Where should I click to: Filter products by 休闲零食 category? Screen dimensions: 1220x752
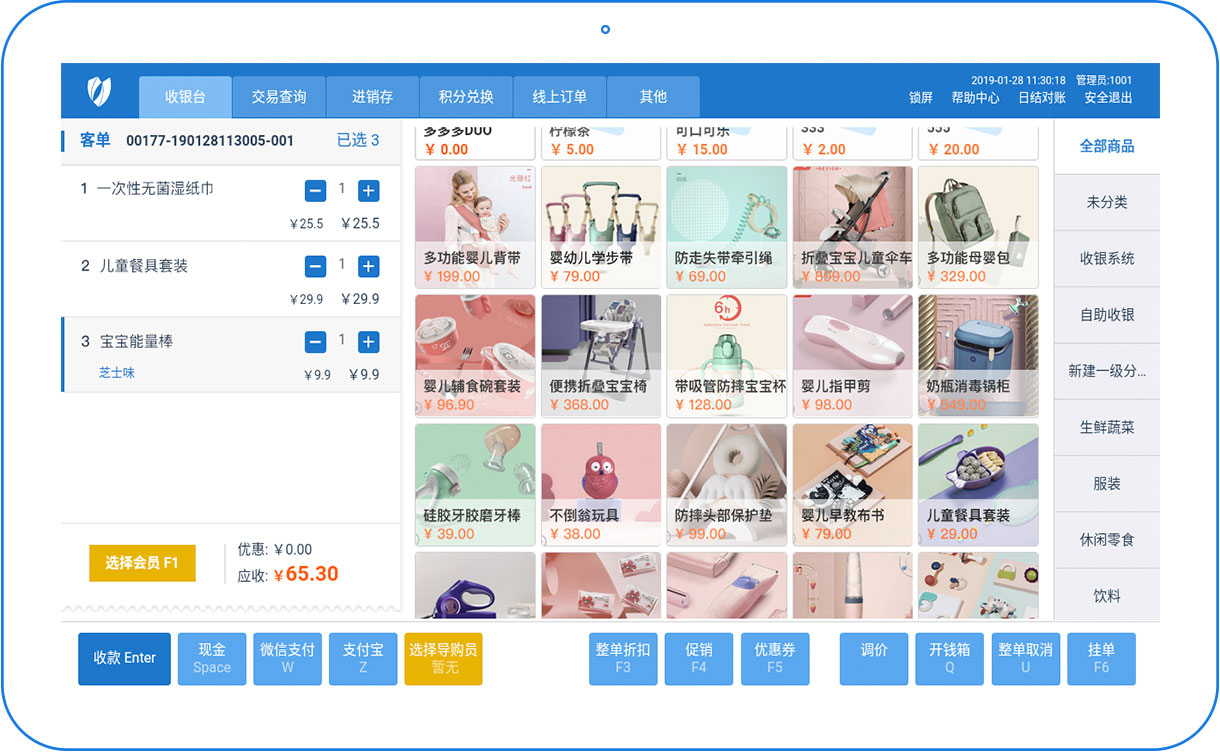click(x=1106, y=540)
